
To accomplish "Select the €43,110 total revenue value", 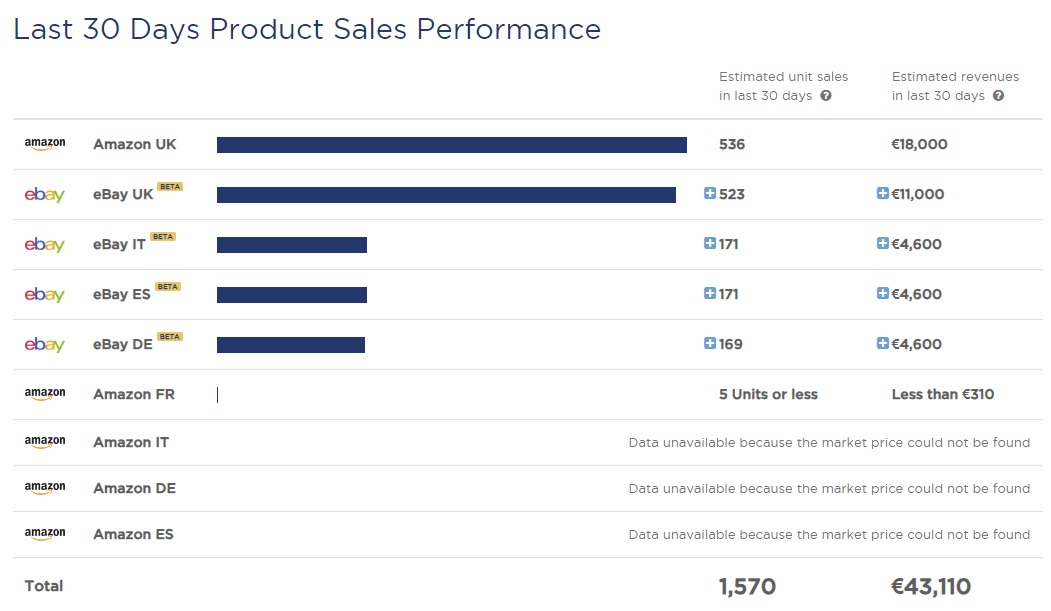I will click(930, 586).
